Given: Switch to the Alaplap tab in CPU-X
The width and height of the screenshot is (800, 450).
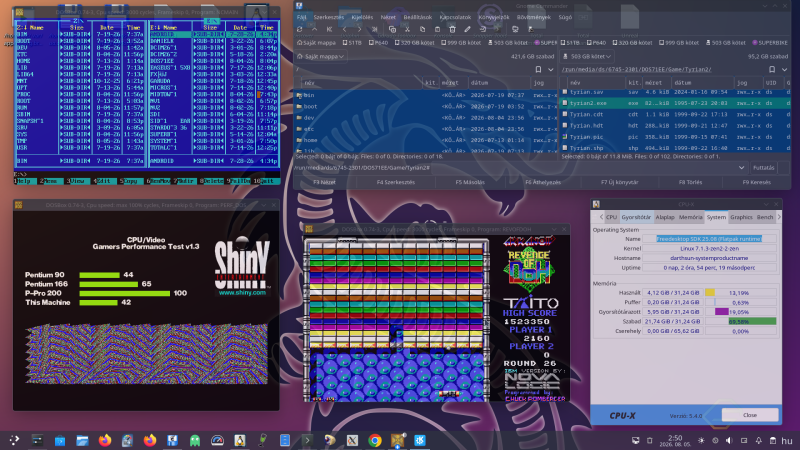Looking at the screenshot, I should [x=665, y=217].
